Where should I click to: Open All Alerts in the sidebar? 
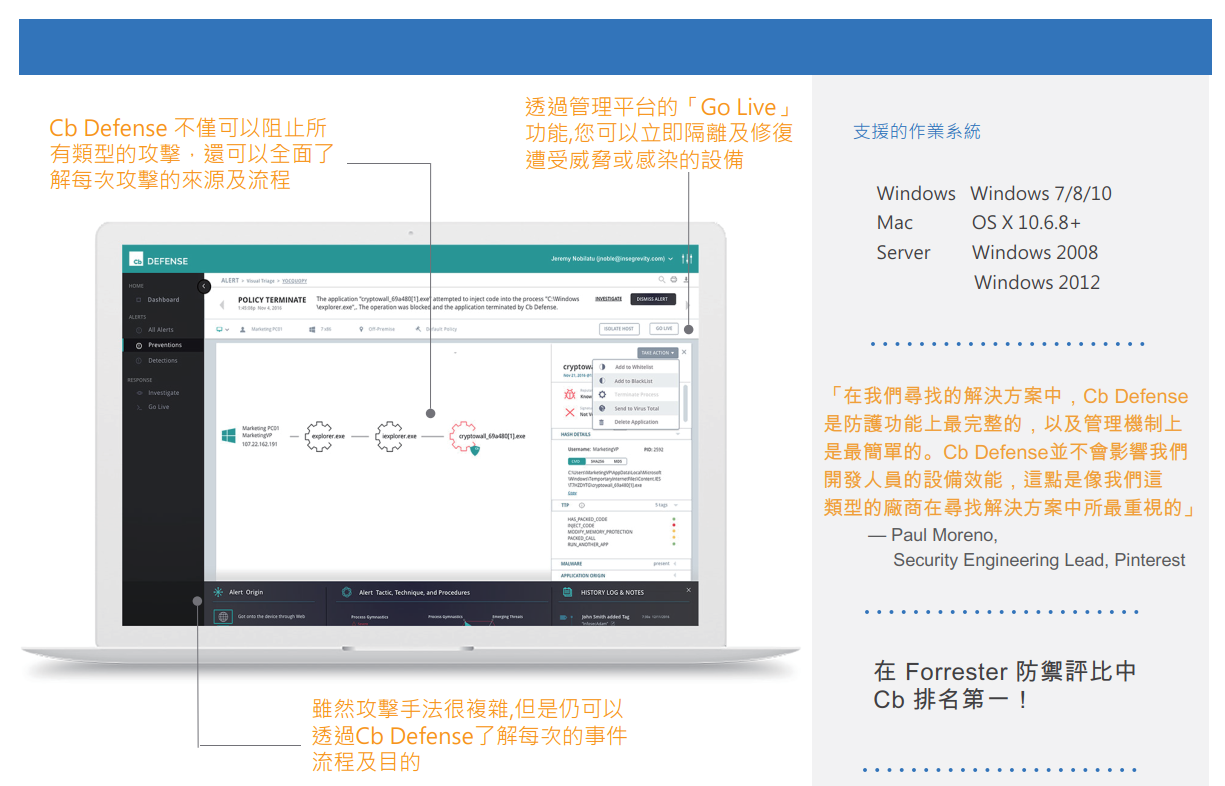click(x=163, y=329)
